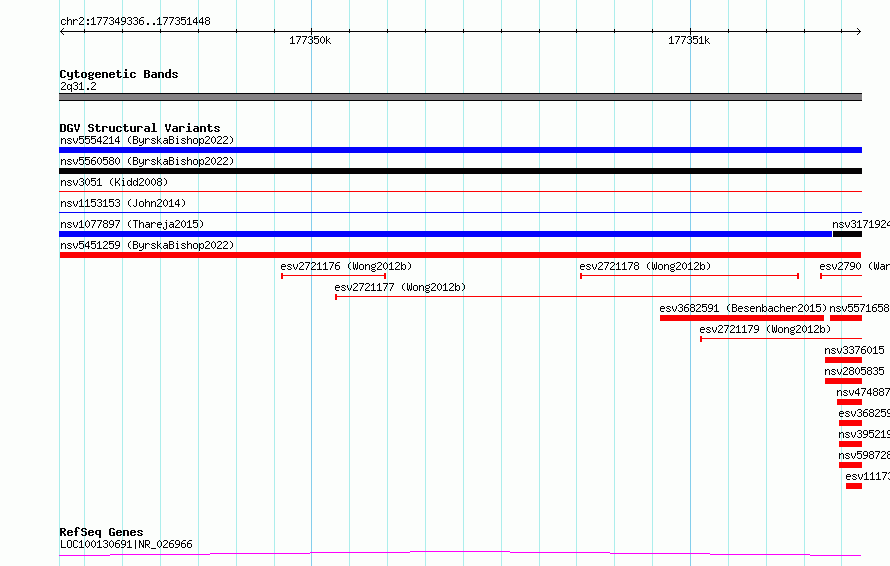This screenshot has height=566, width=890.
Task: Click the nsv1077897 (Thareja2015) label
Action: coord(132,224)
